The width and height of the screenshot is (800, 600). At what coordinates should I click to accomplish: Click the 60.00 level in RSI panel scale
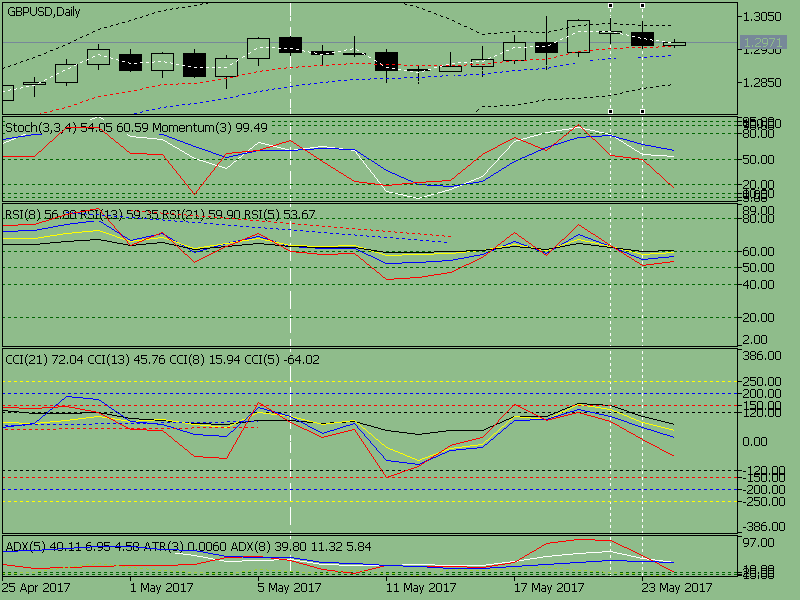(x=758, y=252)
